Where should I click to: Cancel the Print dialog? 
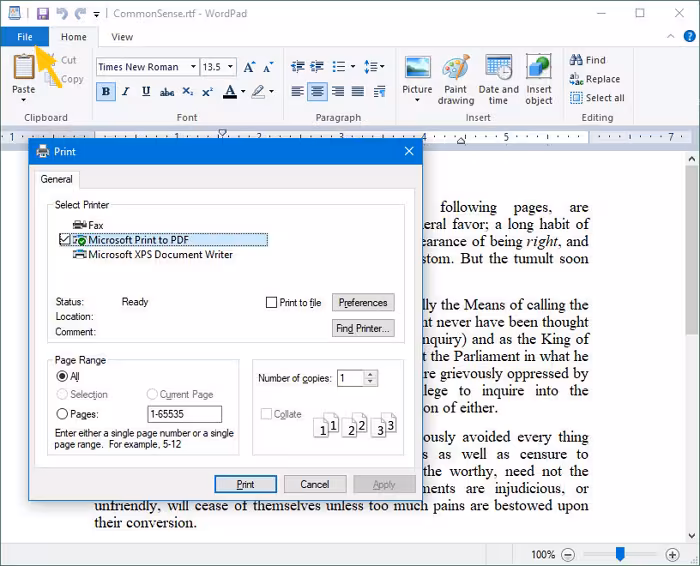[315, 484]
